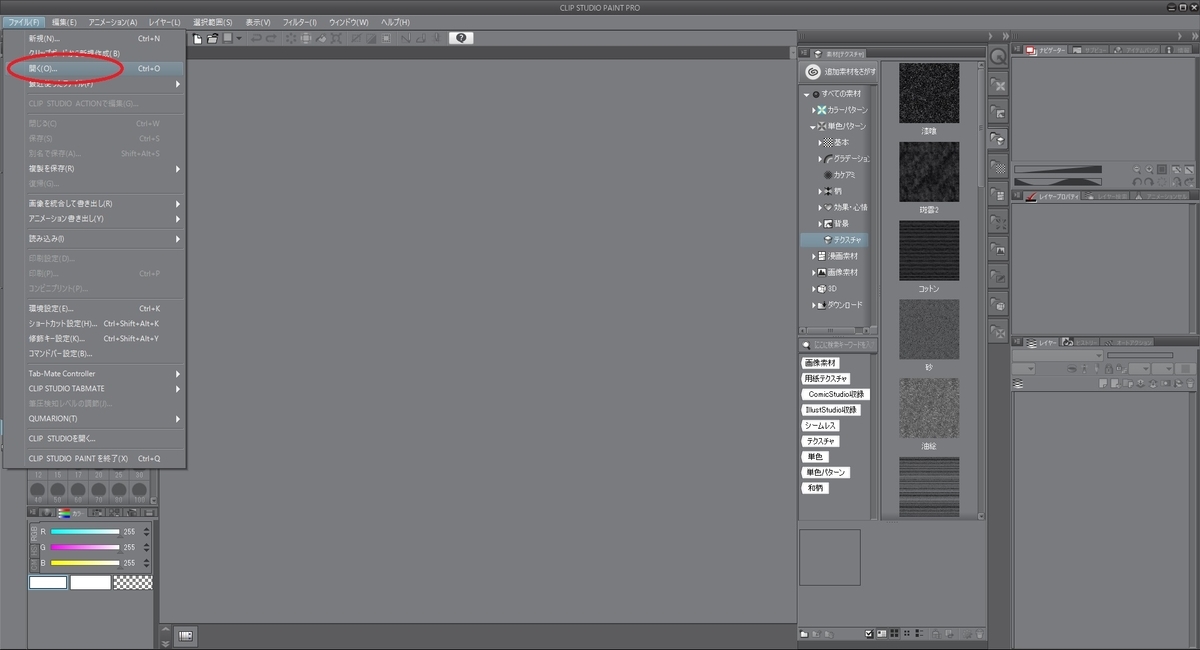The image size is (1200, 650).
Task: Choose CLIP STUDIO PAINTを終了(X) entry
Action: tap(94, 458)
